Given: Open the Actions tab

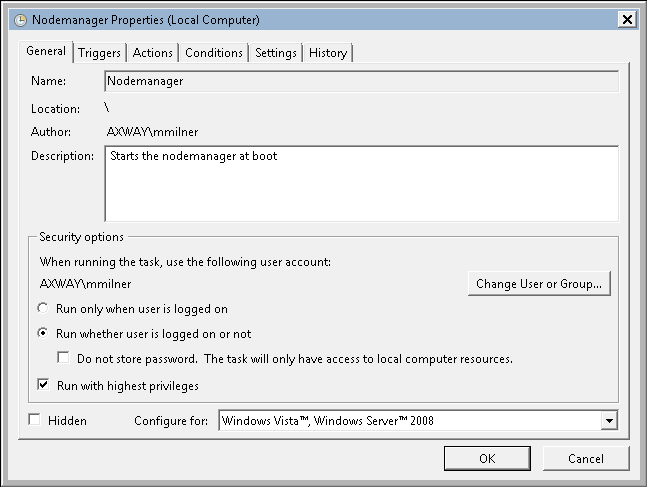Looking at the screenshot, I should pyautogui.click(x=153, y=53).
